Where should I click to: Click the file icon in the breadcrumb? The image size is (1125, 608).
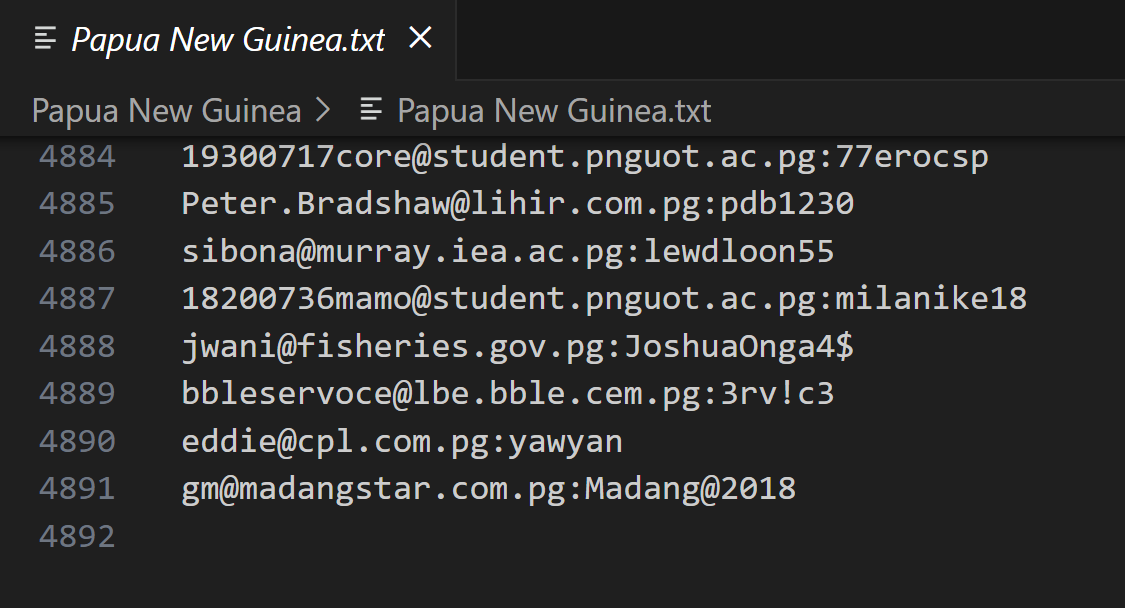(371, 110)
